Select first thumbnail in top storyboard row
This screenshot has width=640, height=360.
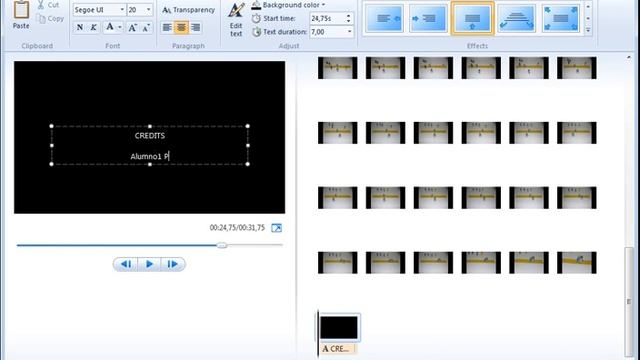click(338, 68)
